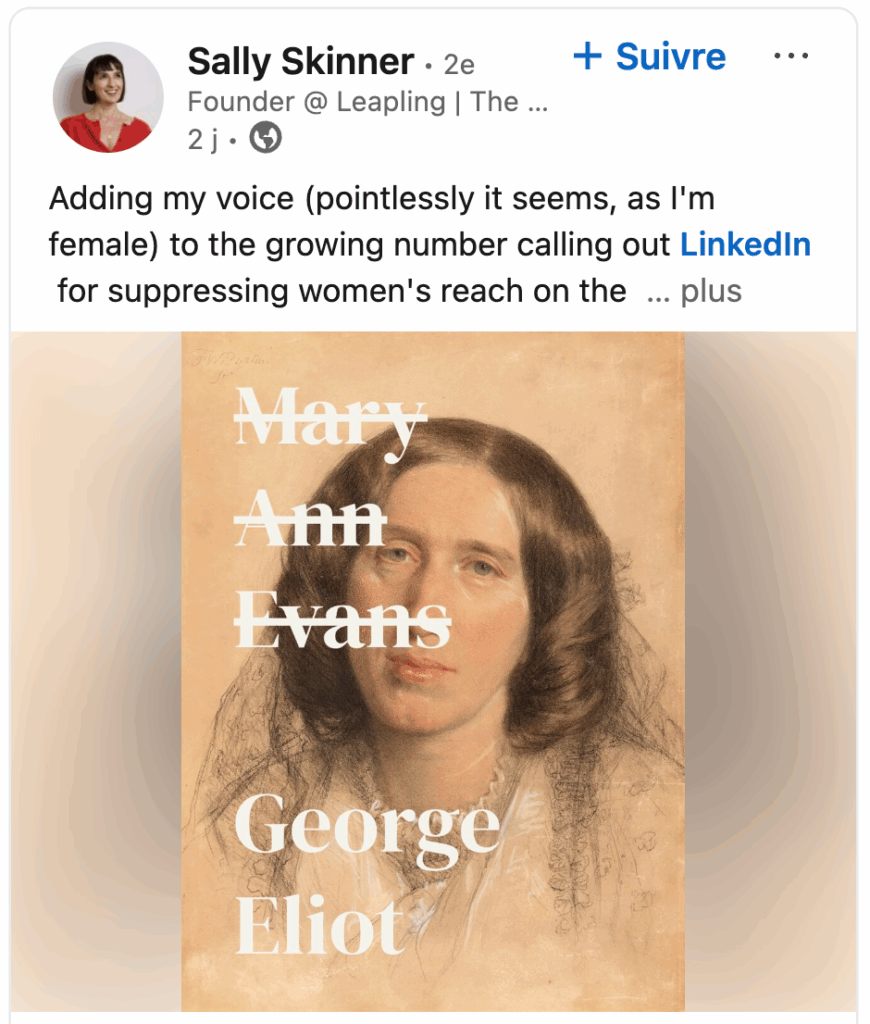Click the "2e" connection degree badge
This screenshot has height=1024, width=870.
pos(458,65)
